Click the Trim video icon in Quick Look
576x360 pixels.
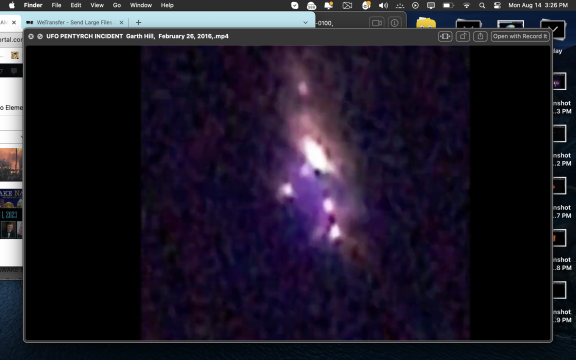[445, 36]
